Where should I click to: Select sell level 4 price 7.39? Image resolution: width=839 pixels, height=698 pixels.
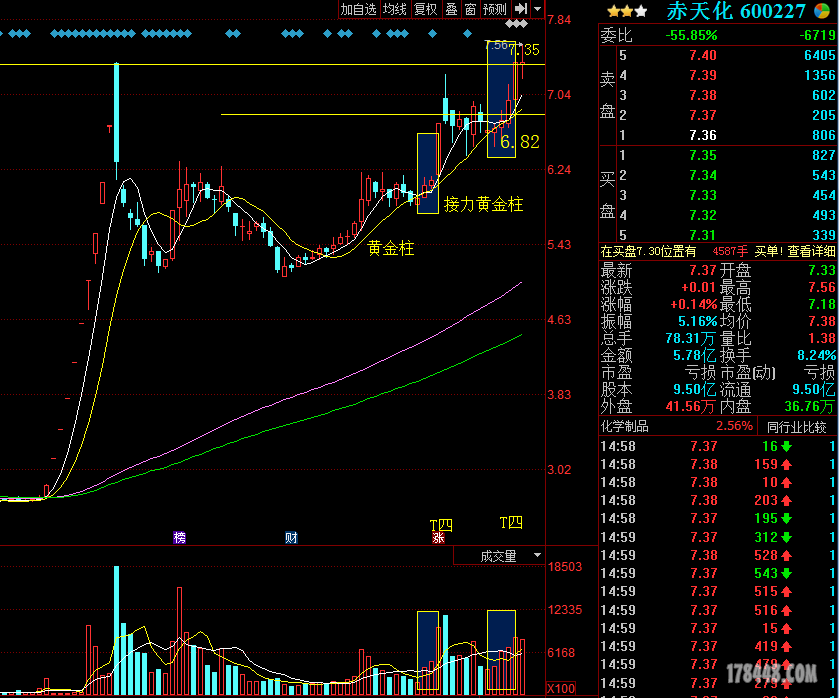(703, 75)
